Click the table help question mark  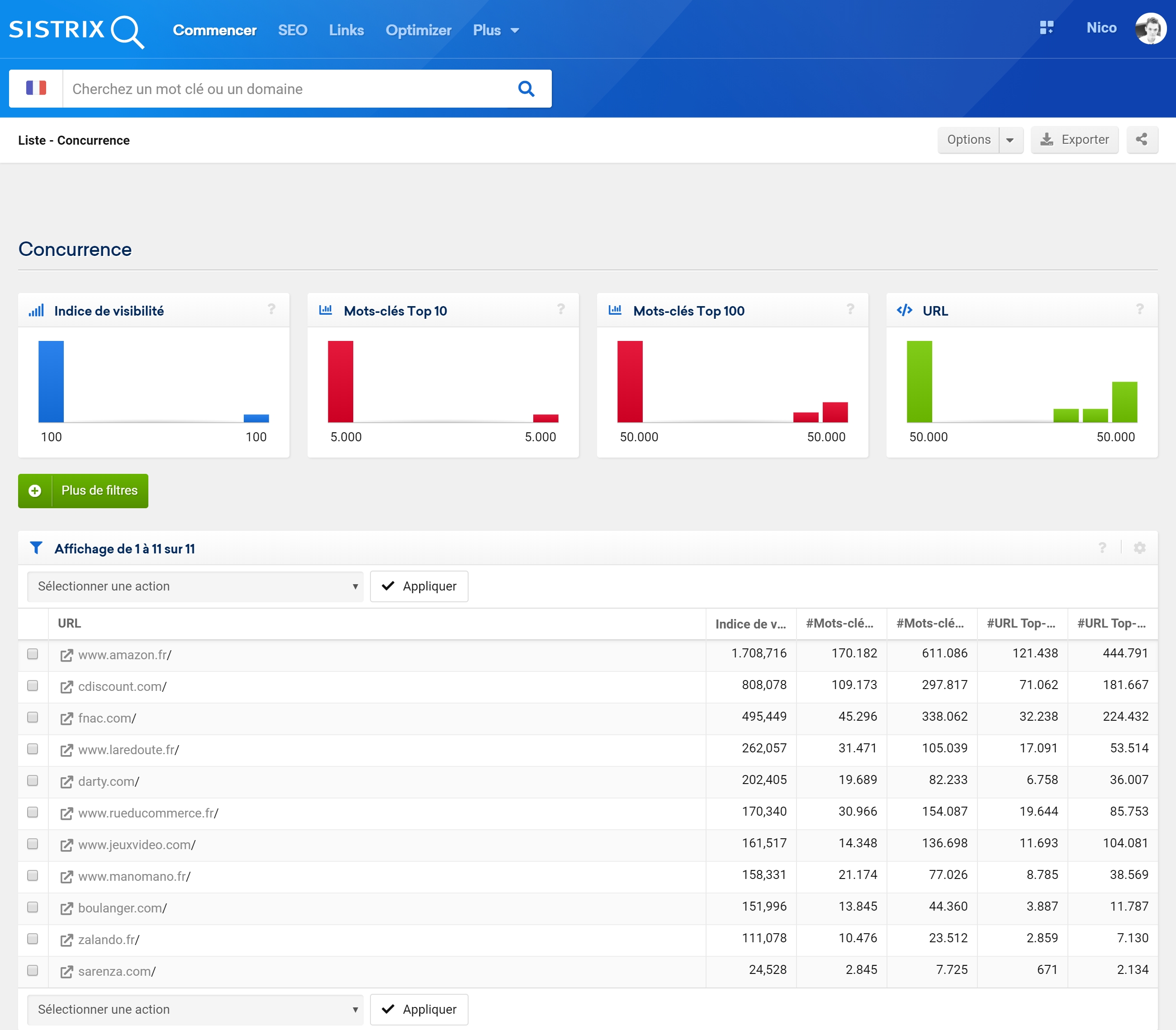click(x=1102, y=548)
